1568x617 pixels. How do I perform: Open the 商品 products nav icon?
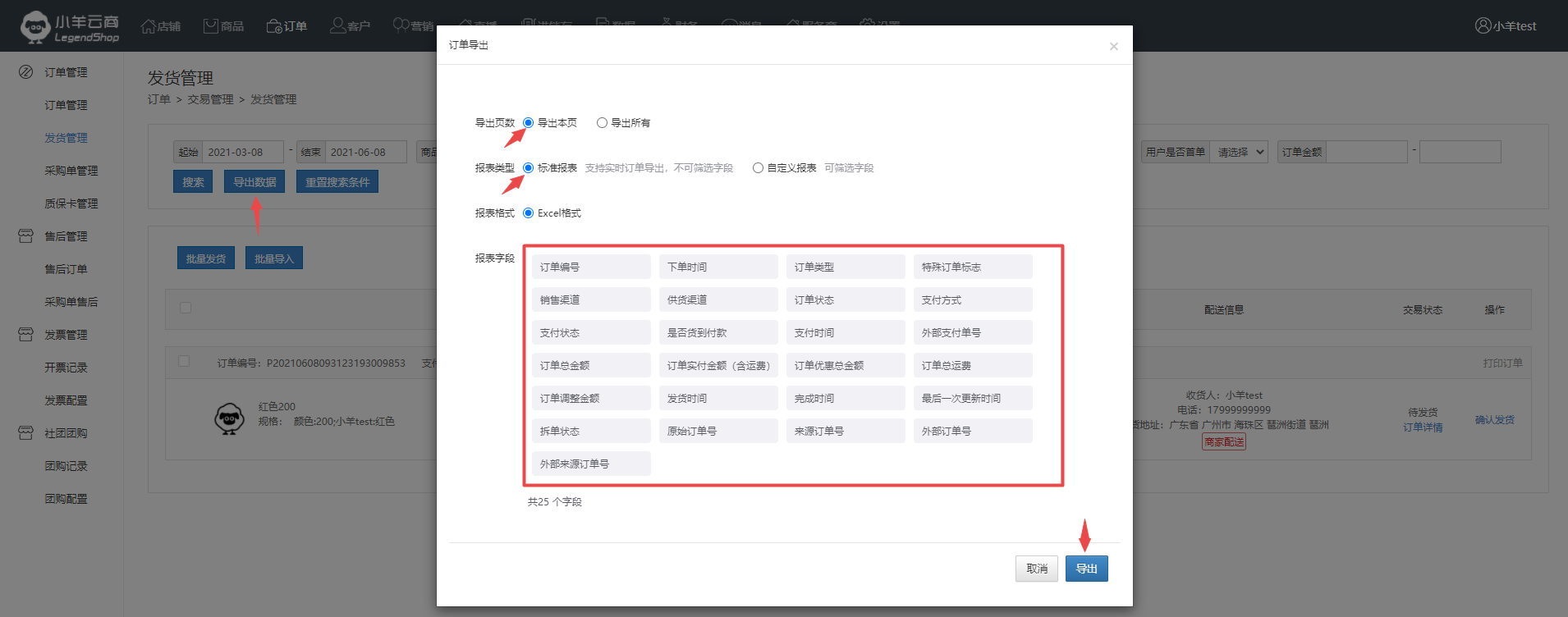211,26
